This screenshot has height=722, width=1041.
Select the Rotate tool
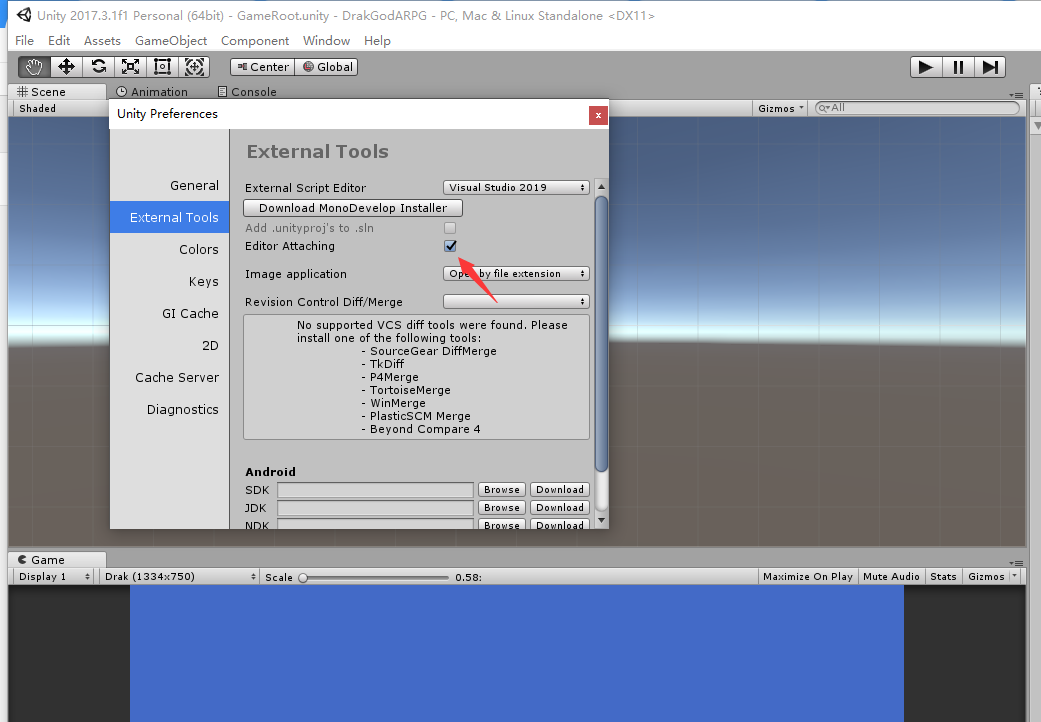coord(97,66)
